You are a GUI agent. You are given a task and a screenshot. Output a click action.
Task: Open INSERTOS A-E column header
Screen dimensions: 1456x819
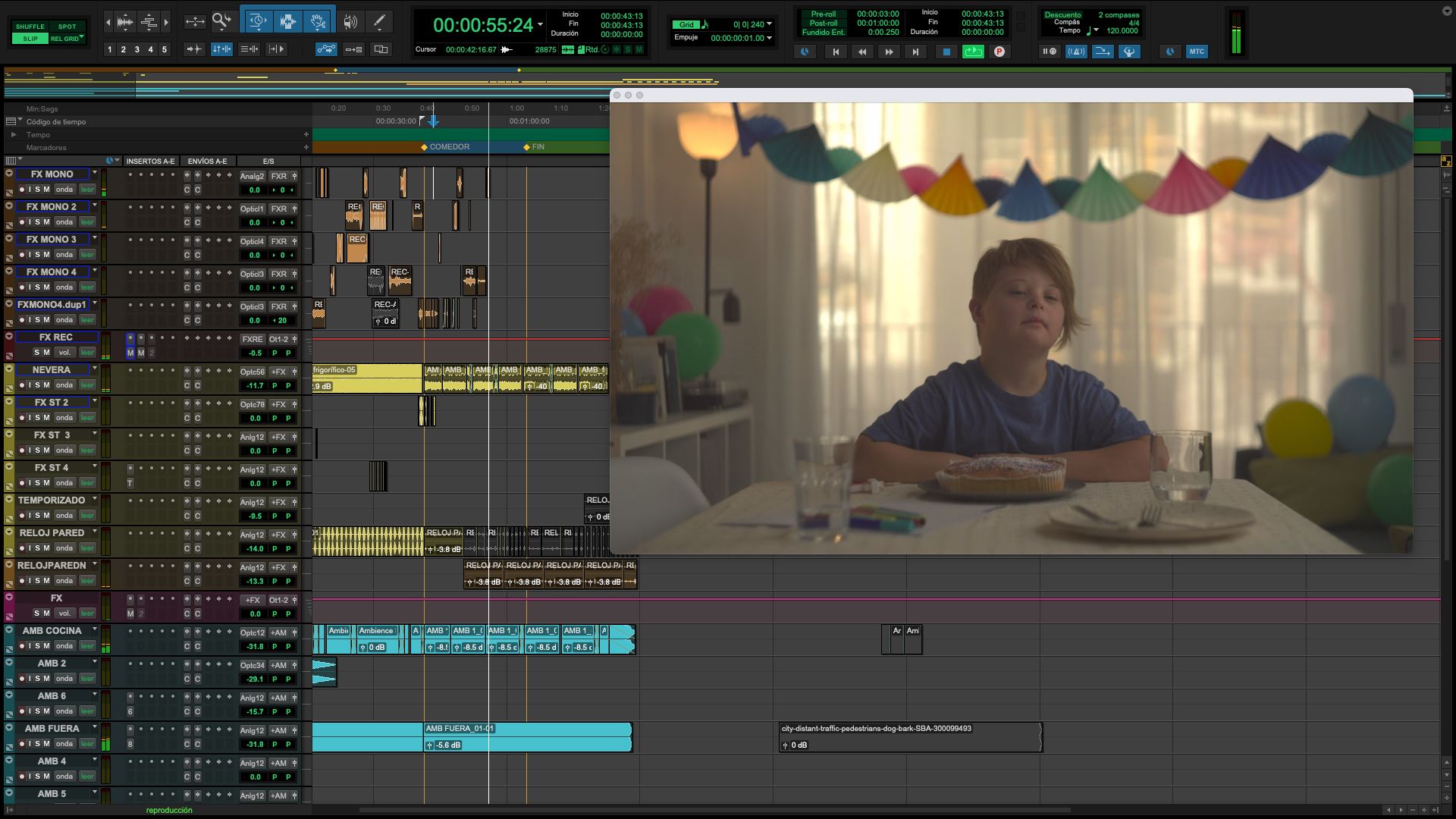click(x=150, y=161)
